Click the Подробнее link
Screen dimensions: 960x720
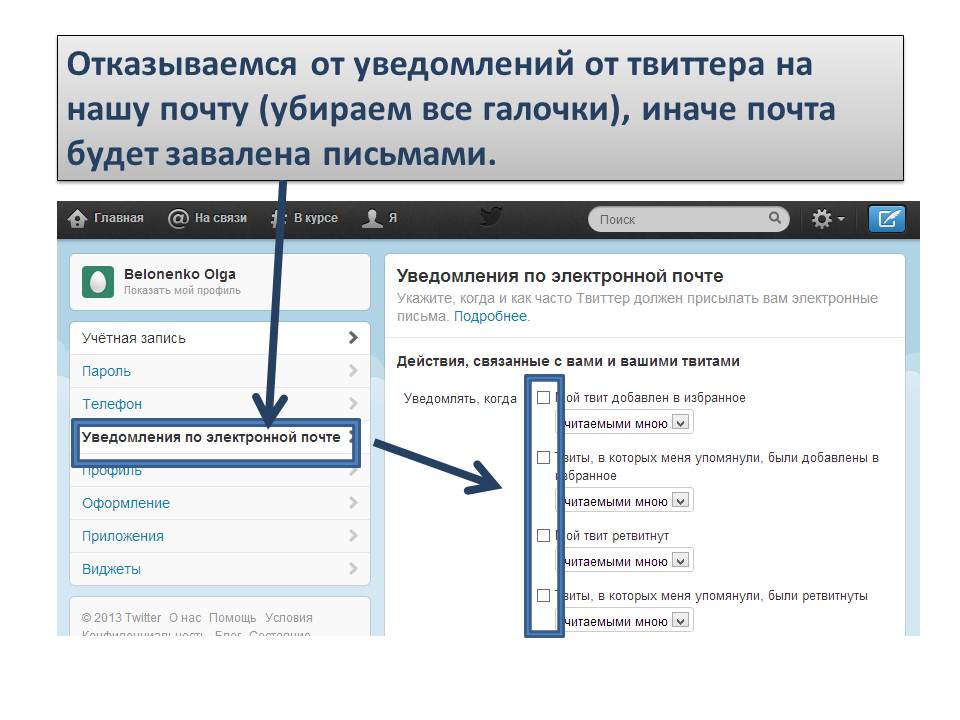click(x=490, y=317)
